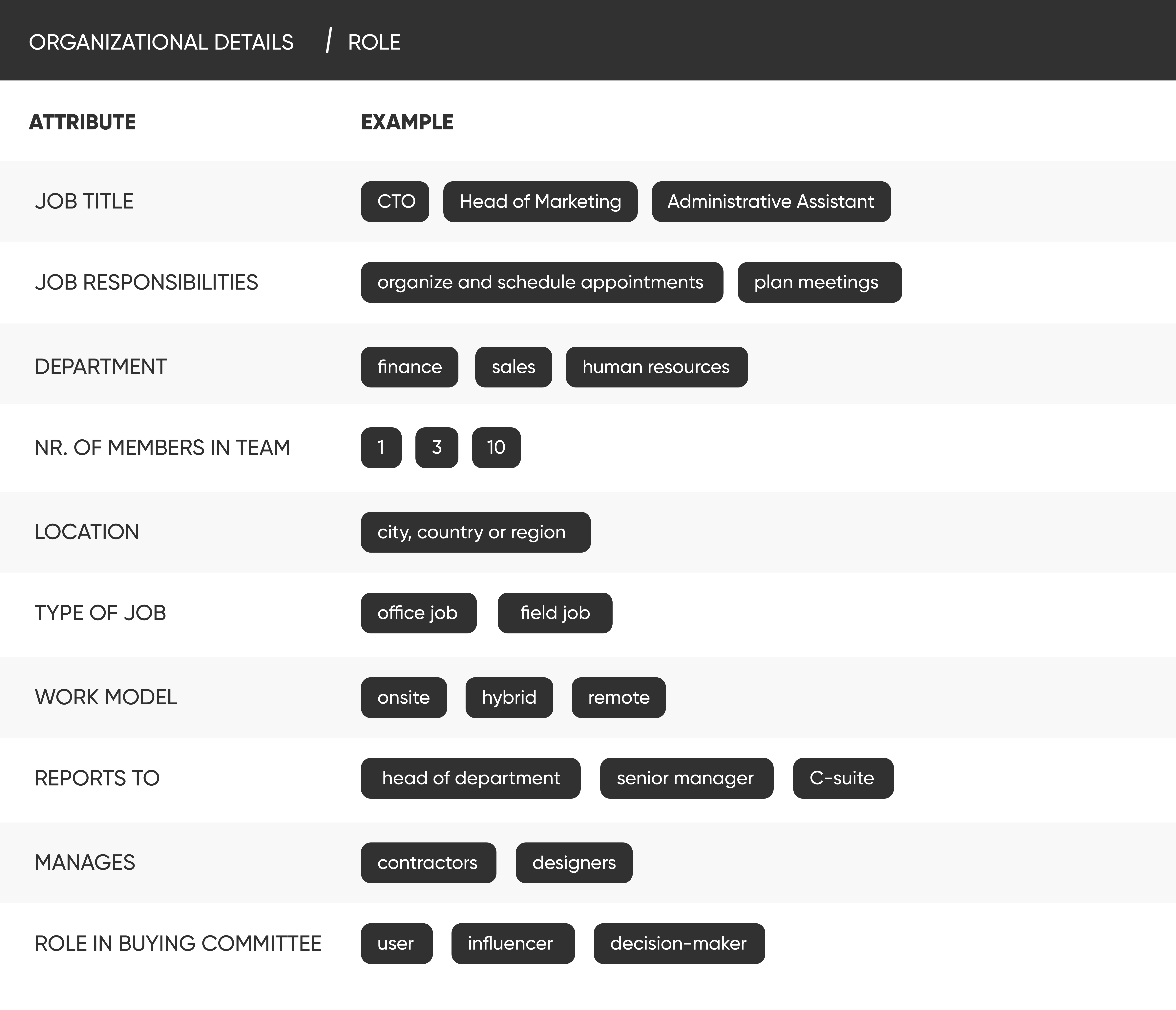Select the remote work model tag
This screenshot has width=1176, height=1010.
pyautogui.click(x=618, y=697)
